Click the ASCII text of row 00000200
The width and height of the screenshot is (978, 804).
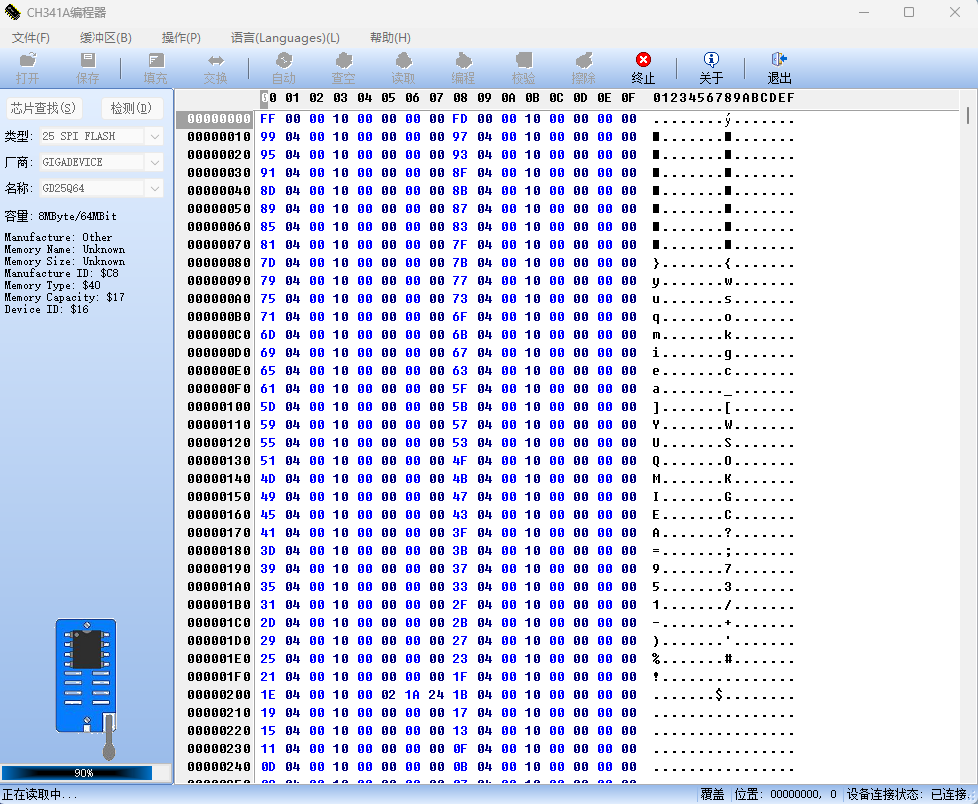724,695
